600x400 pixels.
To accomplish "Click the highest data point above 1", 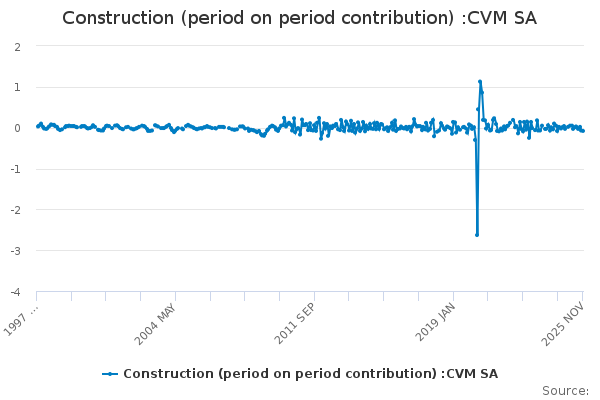I will [x=480, y=82].
